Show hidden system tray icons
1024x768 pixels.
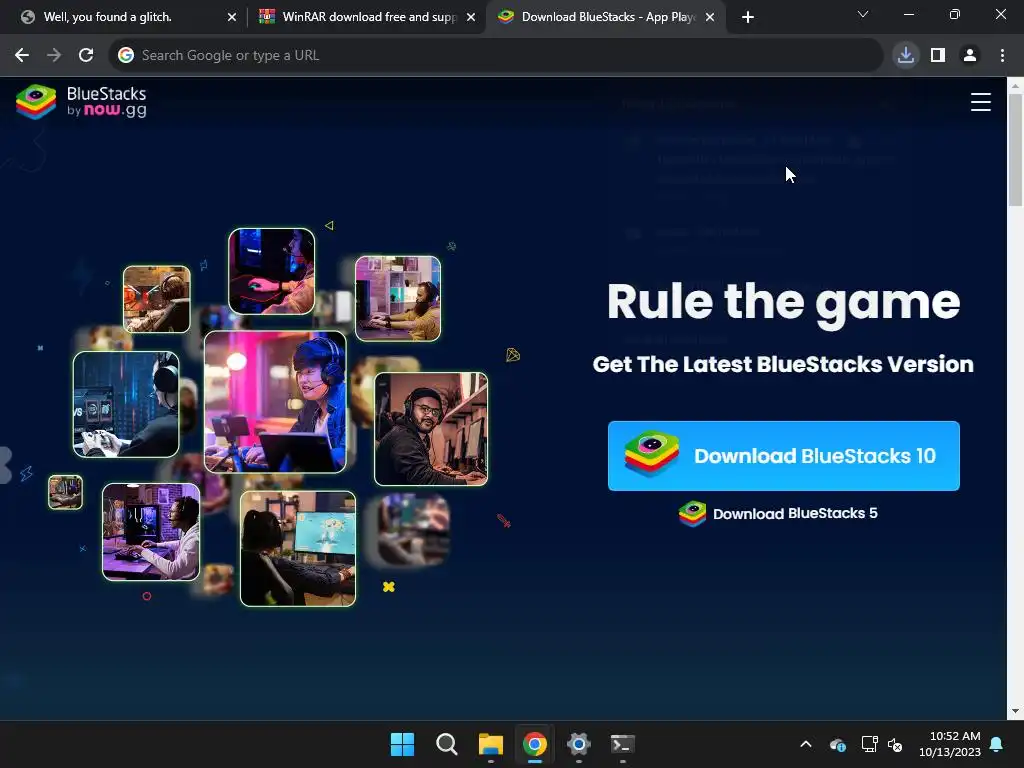pos(806,744)
